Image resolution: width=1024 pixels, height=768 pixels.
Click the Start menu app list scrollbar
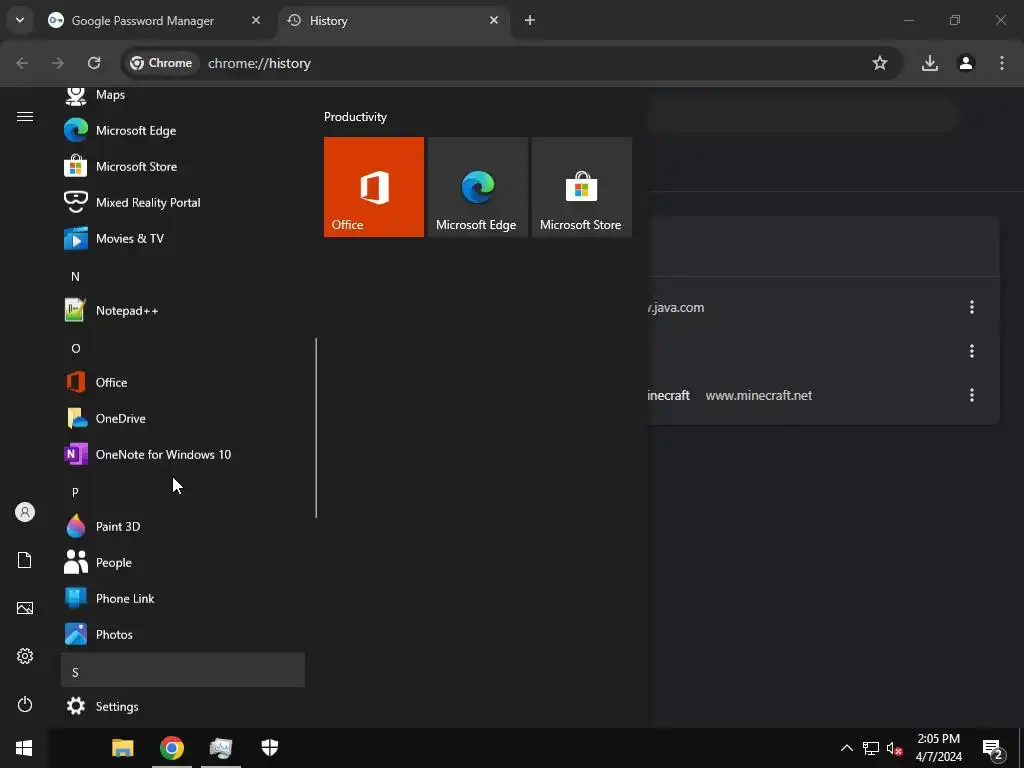coord(316,428)
